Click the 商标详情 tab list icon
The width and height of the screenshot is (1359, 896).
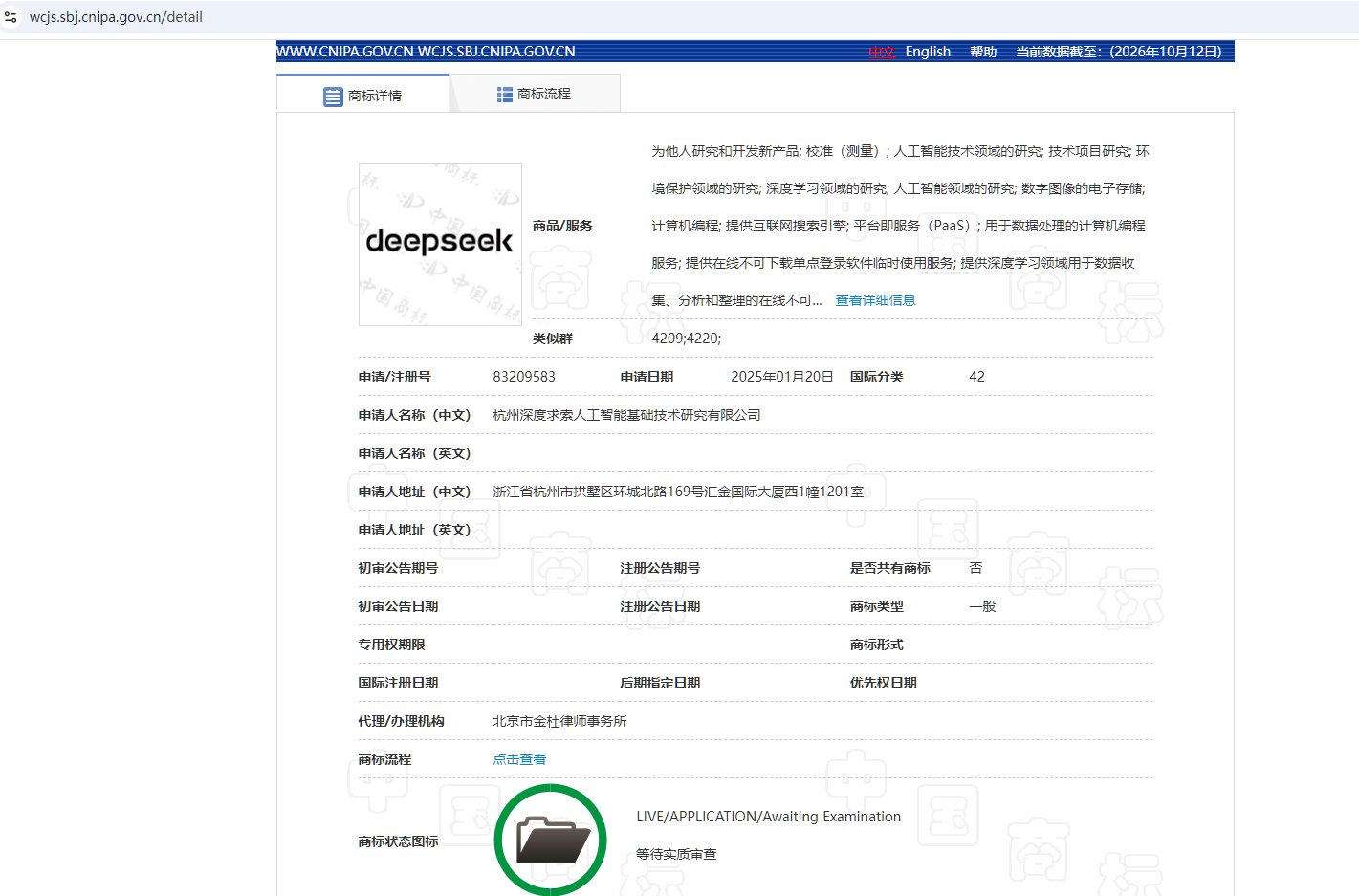tap(333, 97)
